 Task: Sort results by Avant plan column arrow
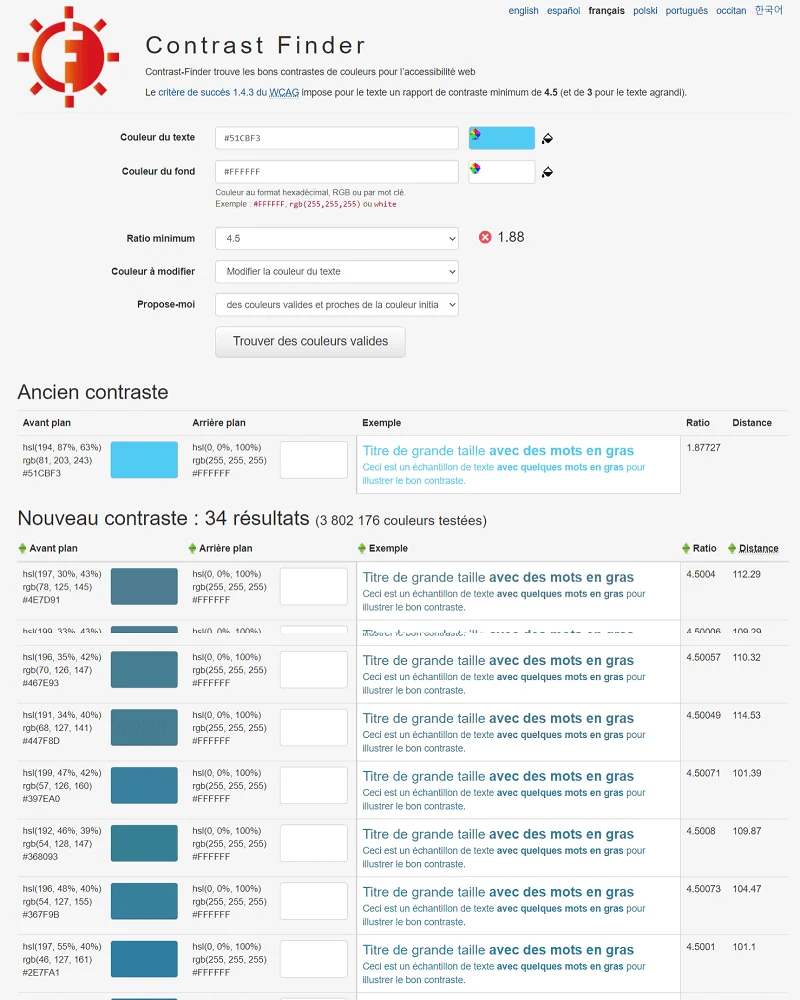[22, 548]
